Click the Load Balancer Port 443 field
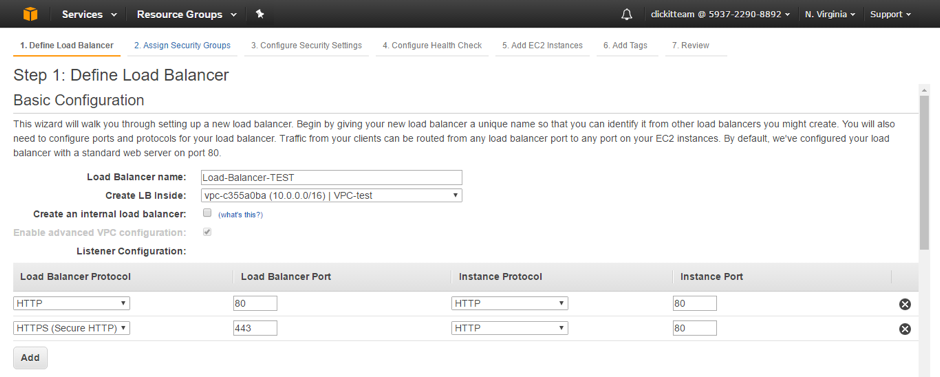This screenshot has width=940, height=377. point(255,328)
